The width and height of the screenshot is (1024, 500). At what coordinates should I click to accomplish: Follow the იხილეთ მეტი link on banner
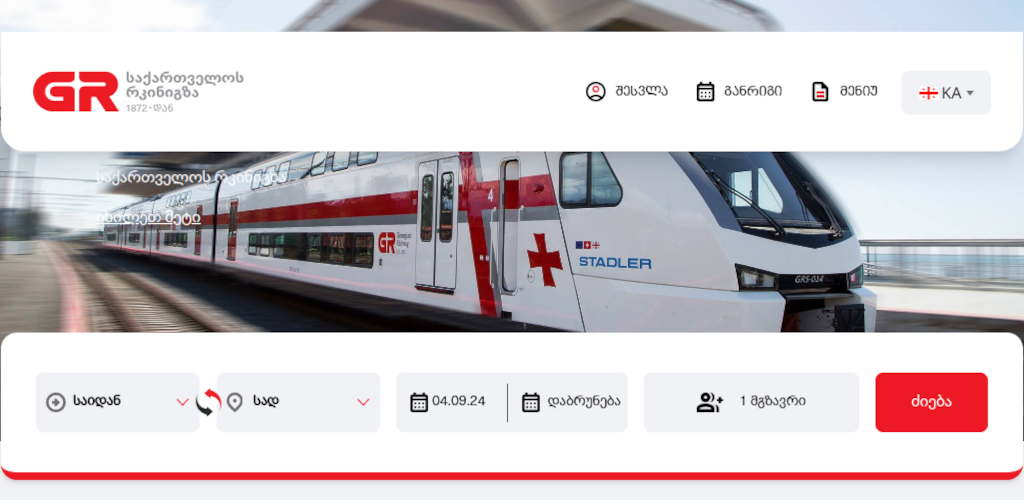[x=148, y=217]
